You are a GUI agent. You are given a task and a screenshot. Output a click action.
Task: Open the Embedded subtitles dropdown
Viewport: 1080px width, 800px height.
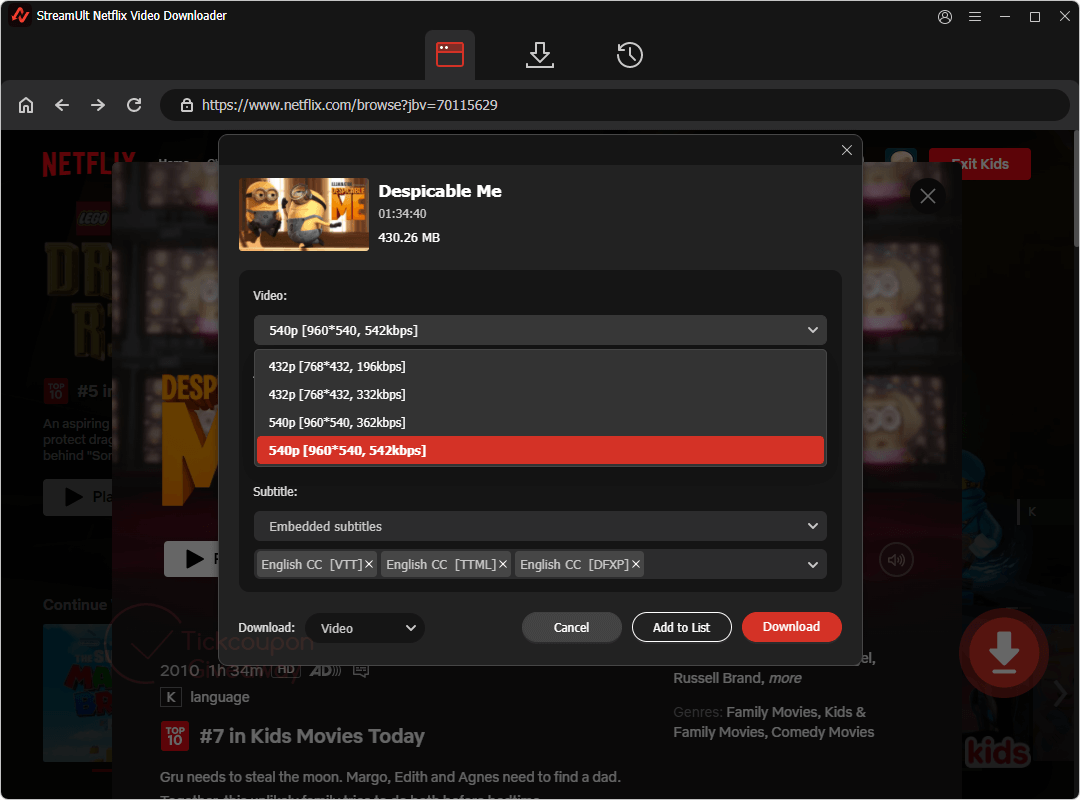tap(540, 526)
